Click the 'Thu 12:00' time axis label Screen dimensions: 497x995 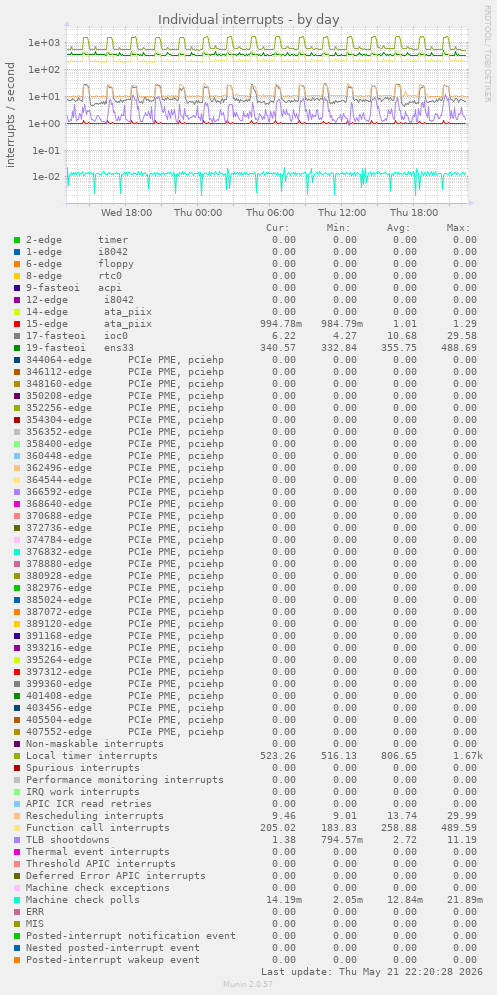(342, 213)
